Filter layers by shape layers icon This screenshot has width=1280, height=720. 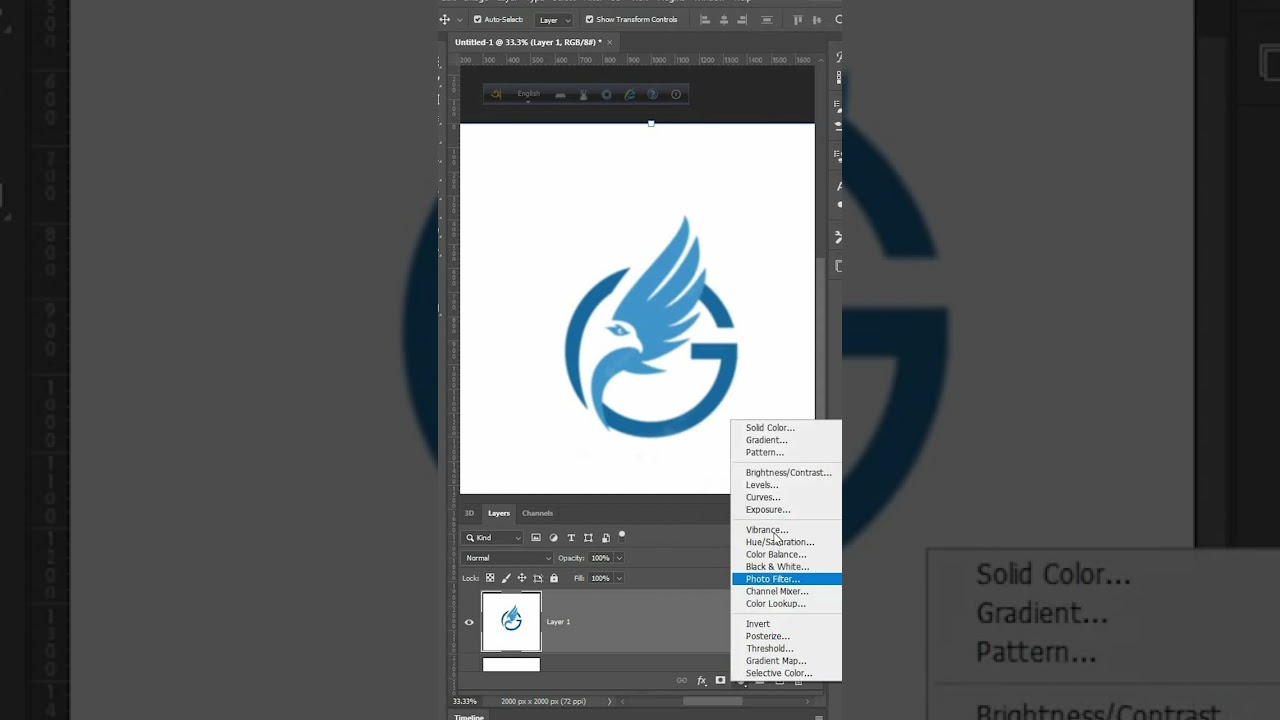click(588, 538)
